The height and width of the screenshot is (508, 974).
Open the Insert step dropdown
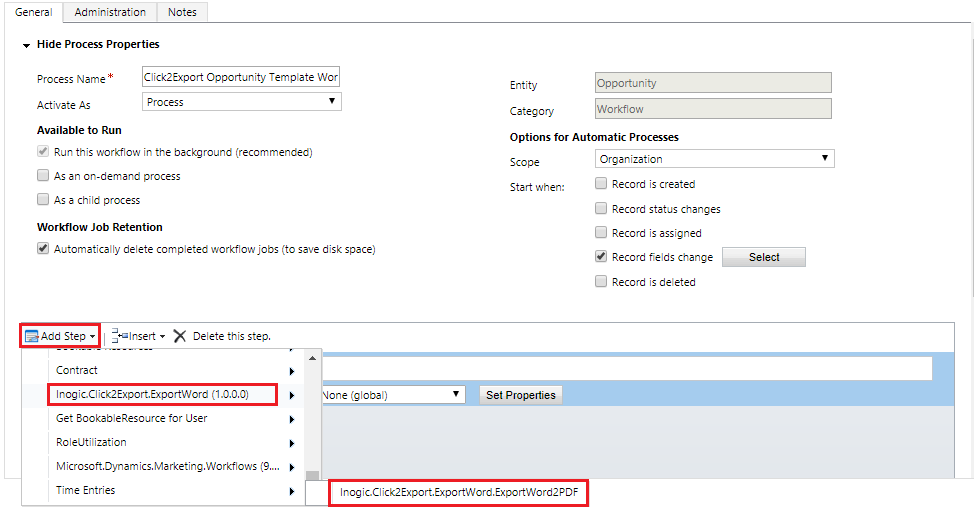tap(139, 336)
